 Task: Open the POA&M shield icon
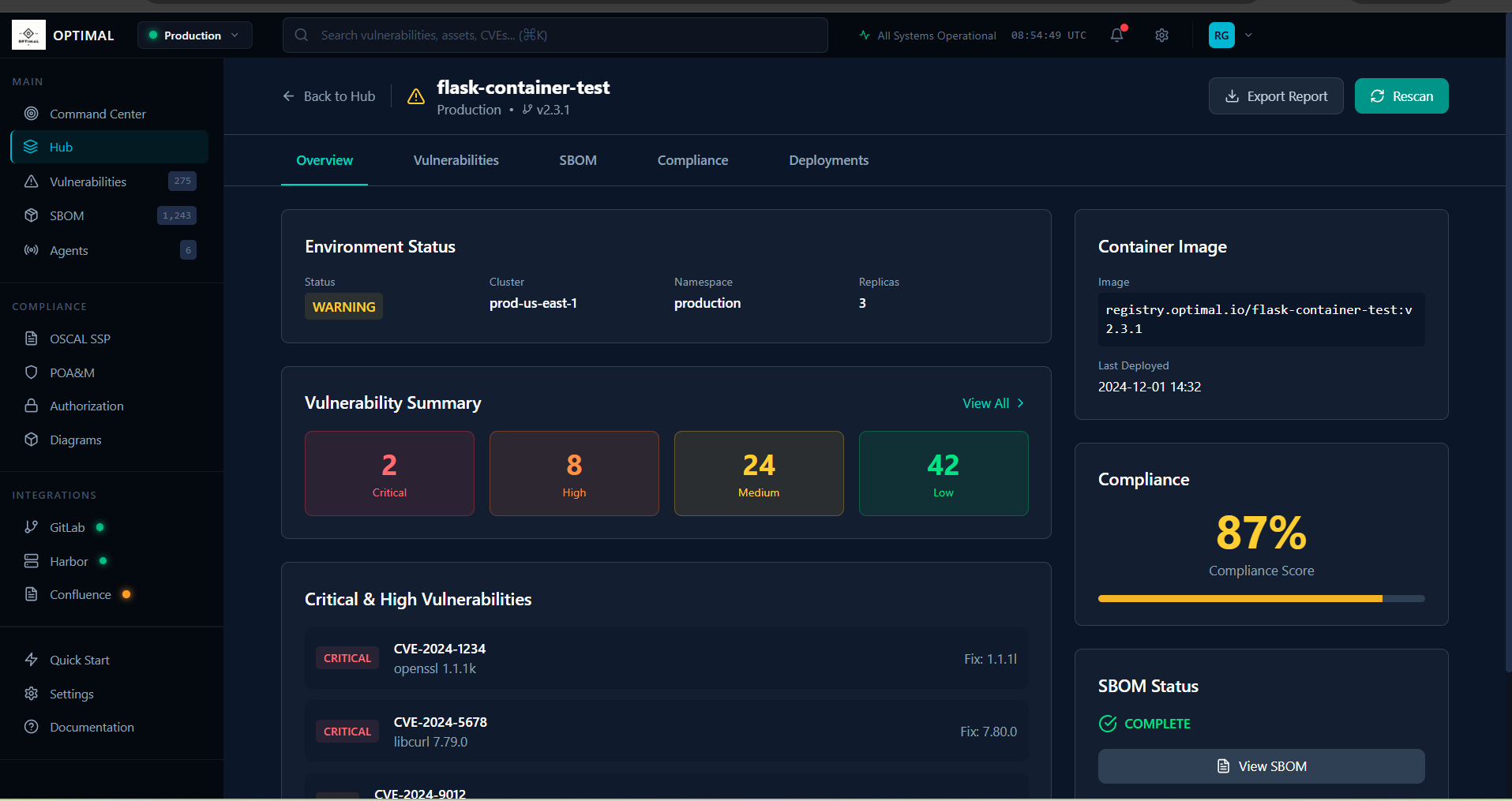[x=31, y=372]
